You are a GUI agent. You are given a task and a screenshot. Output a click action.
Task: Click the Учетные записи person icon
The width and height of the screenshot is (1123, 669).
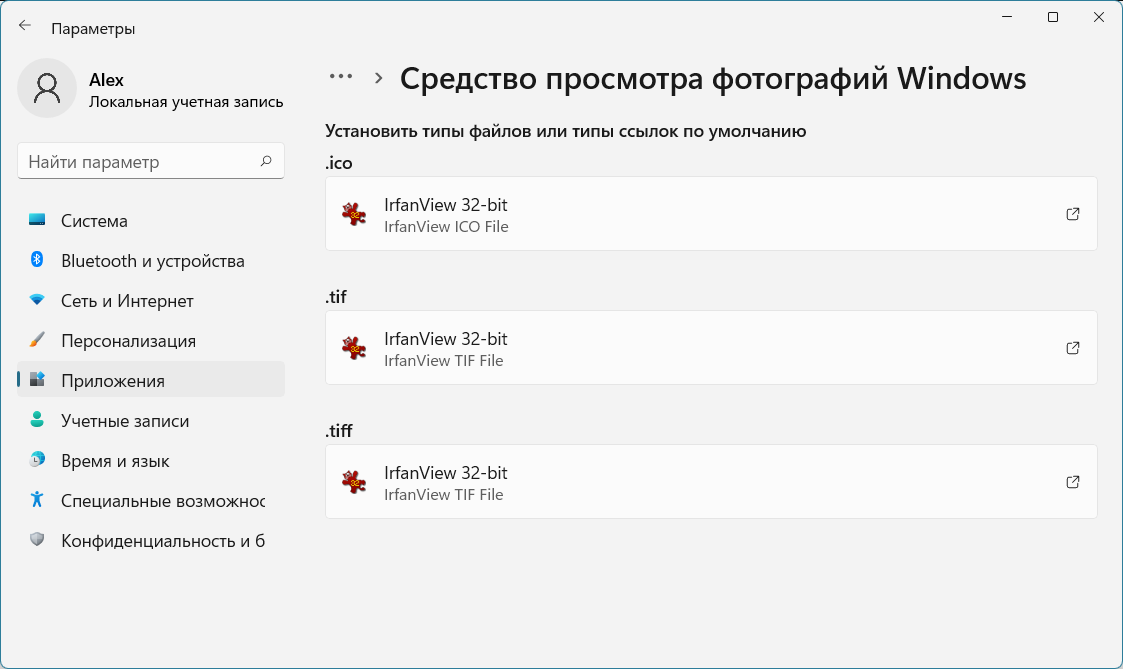coord(37,419)
